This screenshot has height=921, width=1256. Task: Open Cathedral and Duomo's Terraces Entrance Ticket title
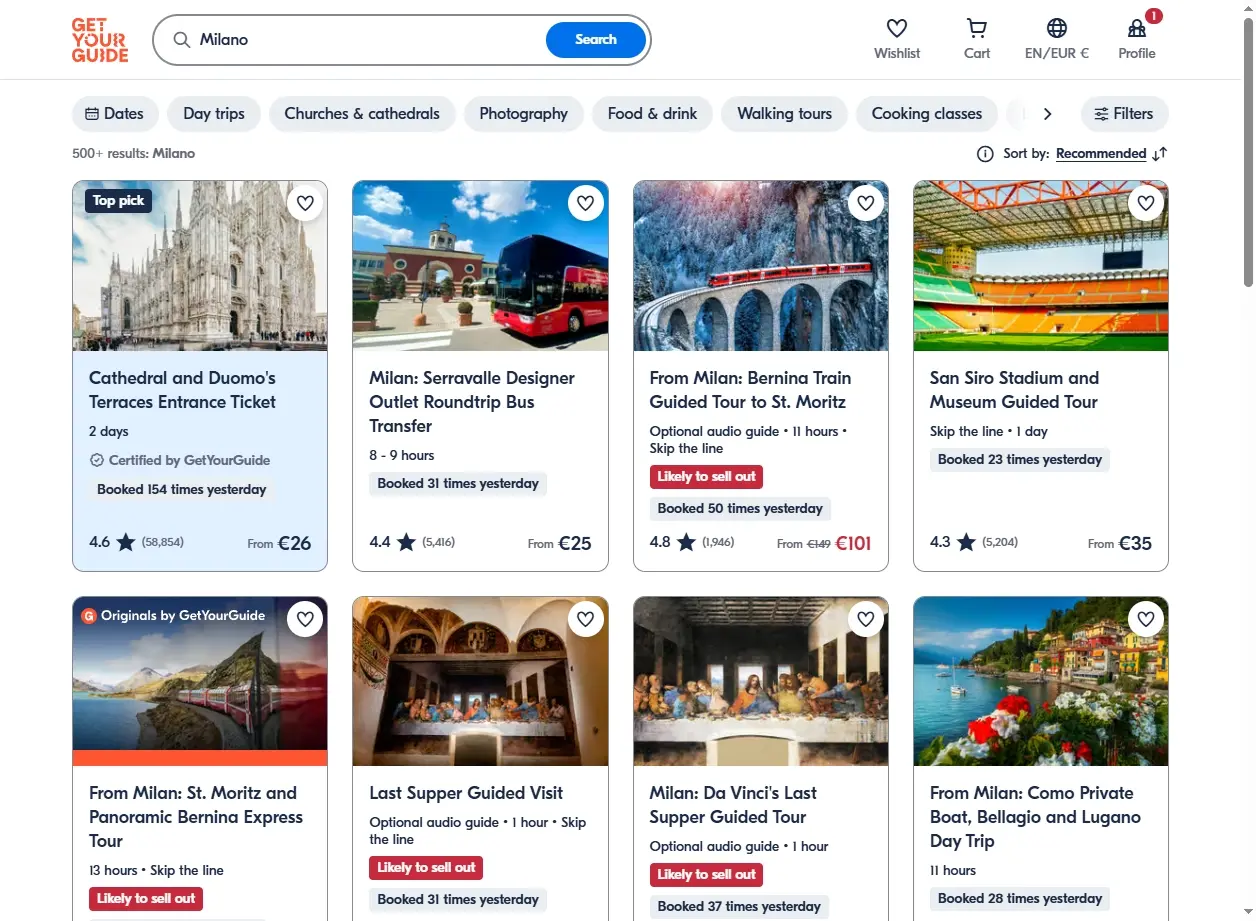pos(183,390)
